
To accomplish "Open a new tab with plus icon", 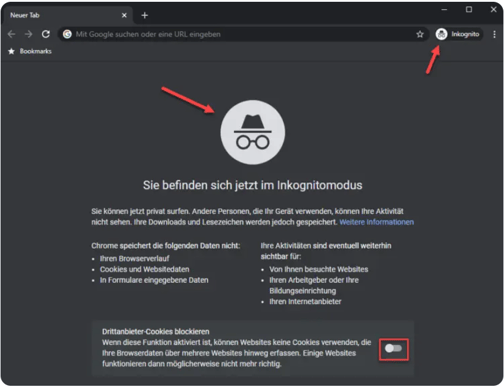I will click(145, 15).
